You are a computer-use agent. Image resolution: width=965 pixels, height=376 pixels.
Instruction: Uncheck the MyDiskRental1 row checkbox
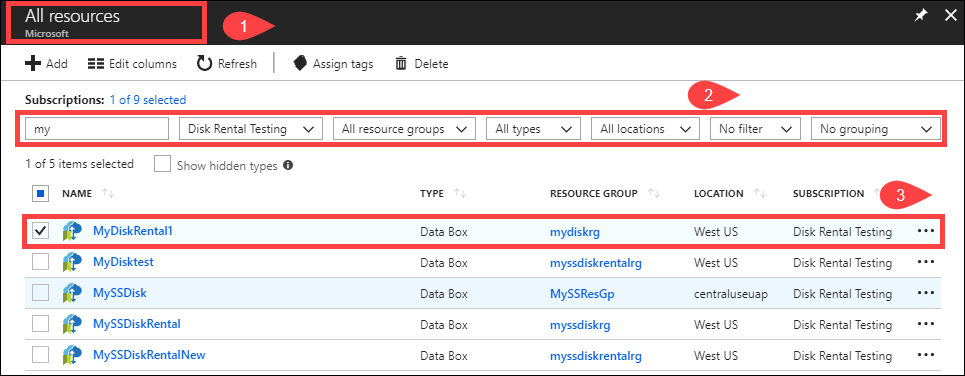[x=41, y=231]
